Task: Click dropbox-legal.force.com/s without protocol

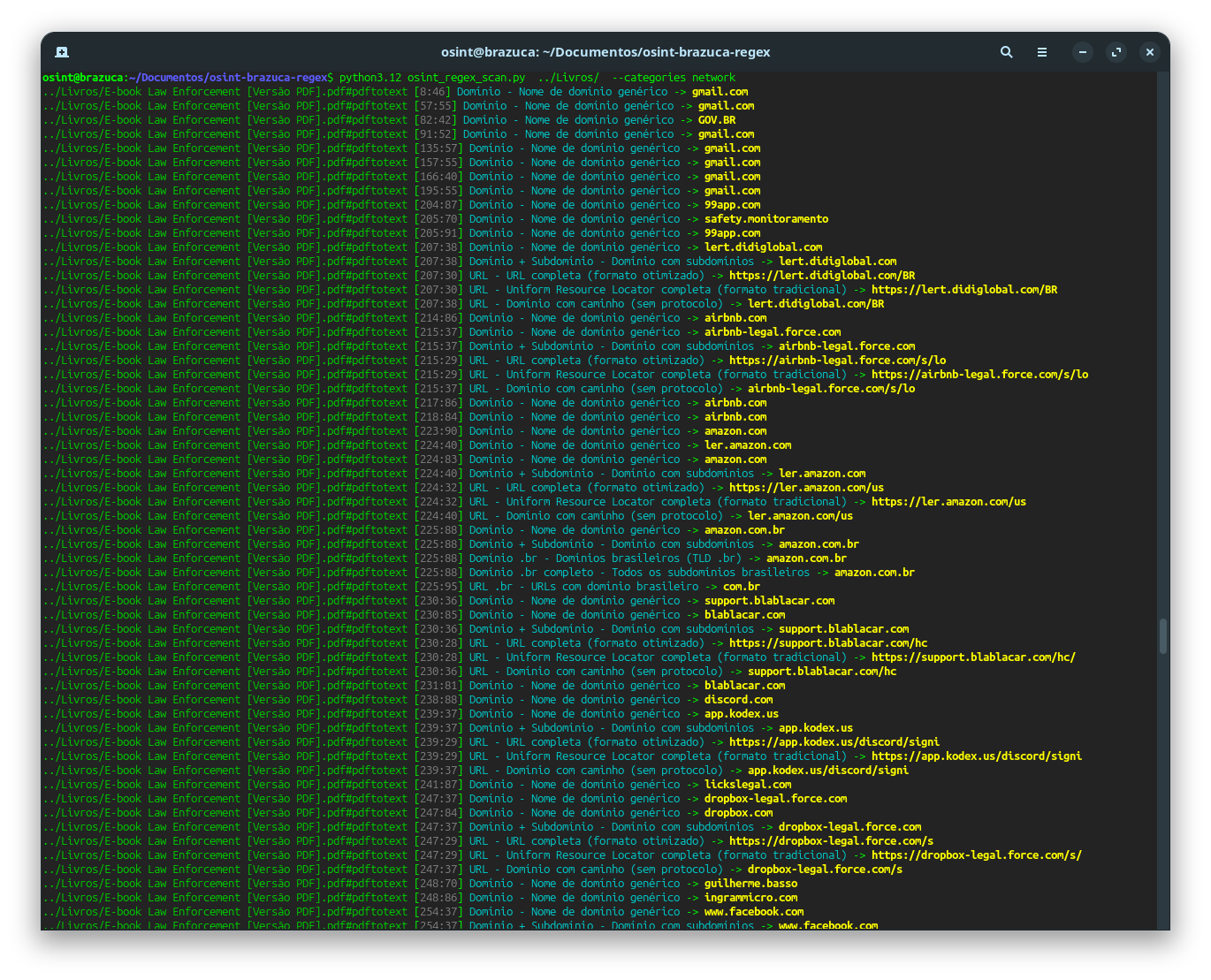Action: point(826,870)
